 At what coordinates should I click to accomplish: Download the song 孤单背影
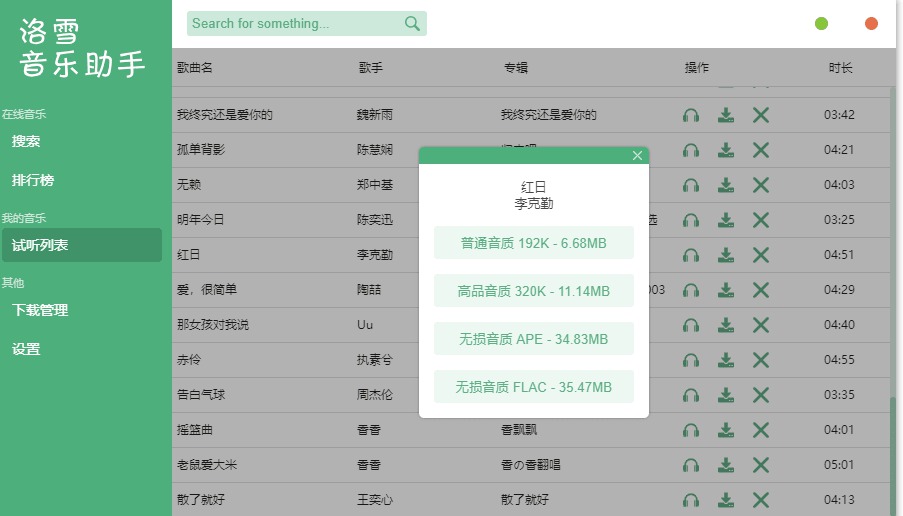726,150
